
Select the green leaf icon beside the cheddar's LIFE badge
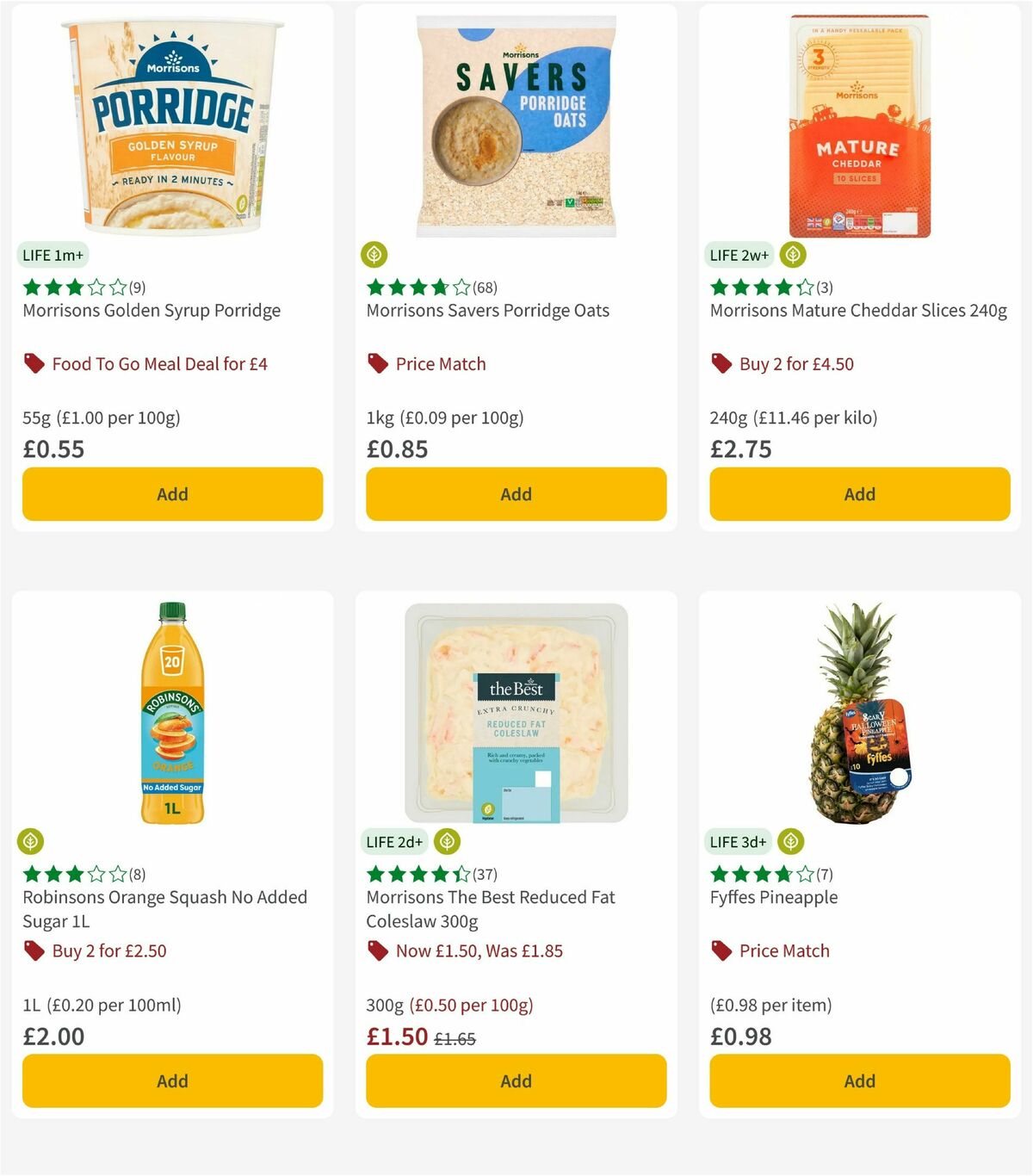pyautogui.click(x=792, y=255)
